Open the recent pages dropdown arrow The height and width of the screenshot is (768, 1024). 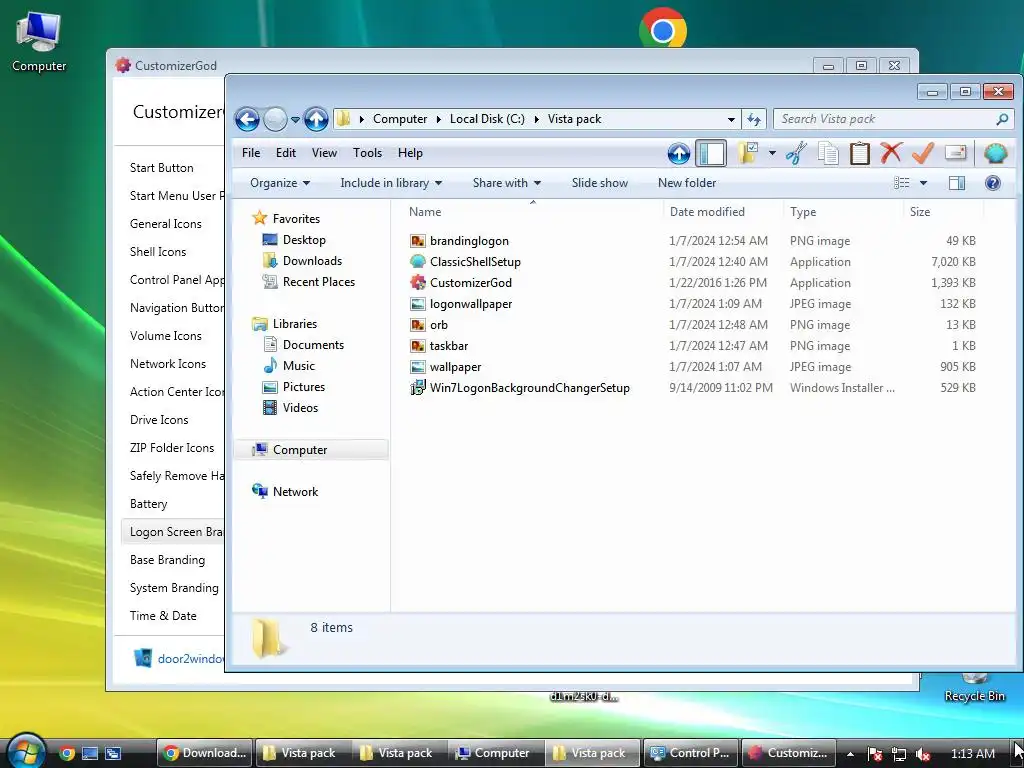click(295, 120)
